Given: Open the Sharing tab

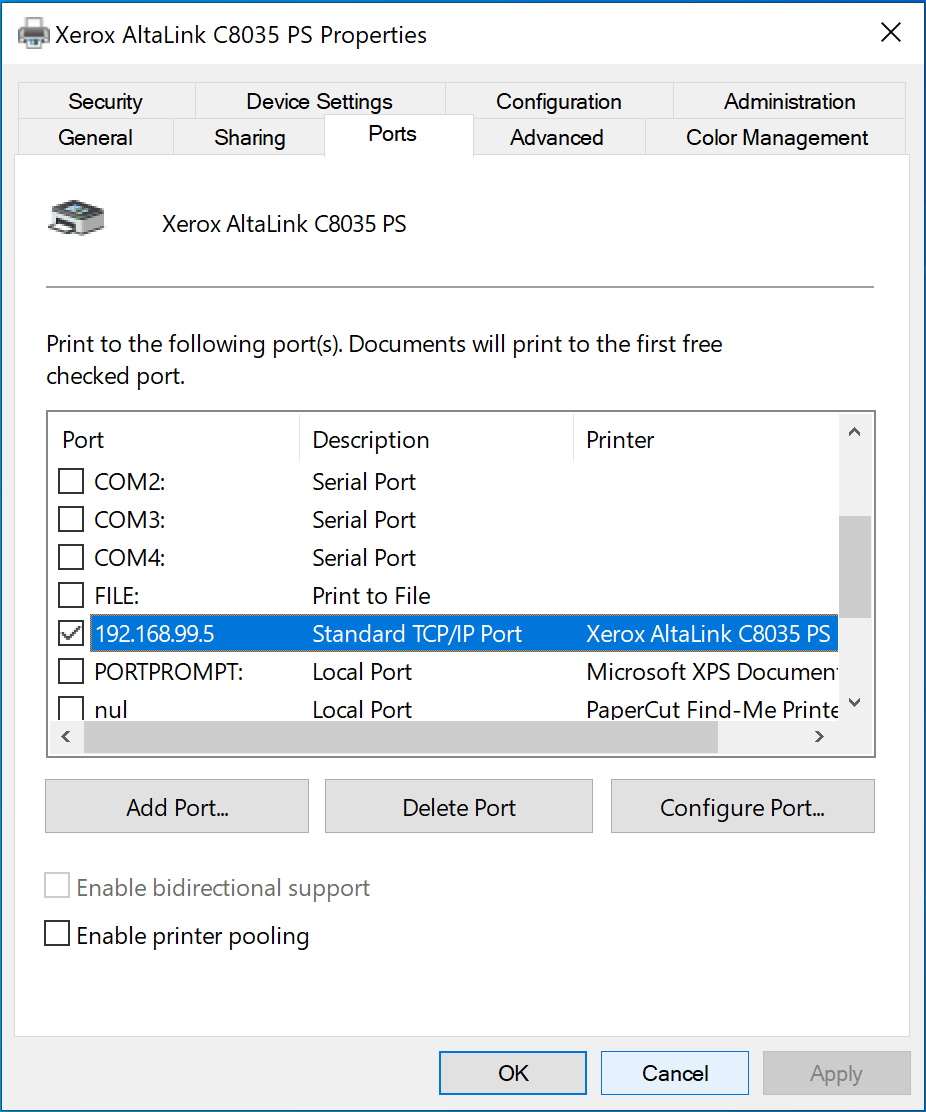Looking at the screenshot, I should coord(248,137).
